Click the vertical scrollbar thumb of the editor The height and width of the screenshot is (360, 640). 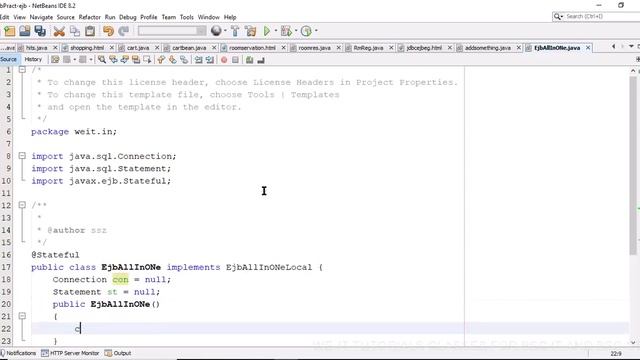(633, 165)
